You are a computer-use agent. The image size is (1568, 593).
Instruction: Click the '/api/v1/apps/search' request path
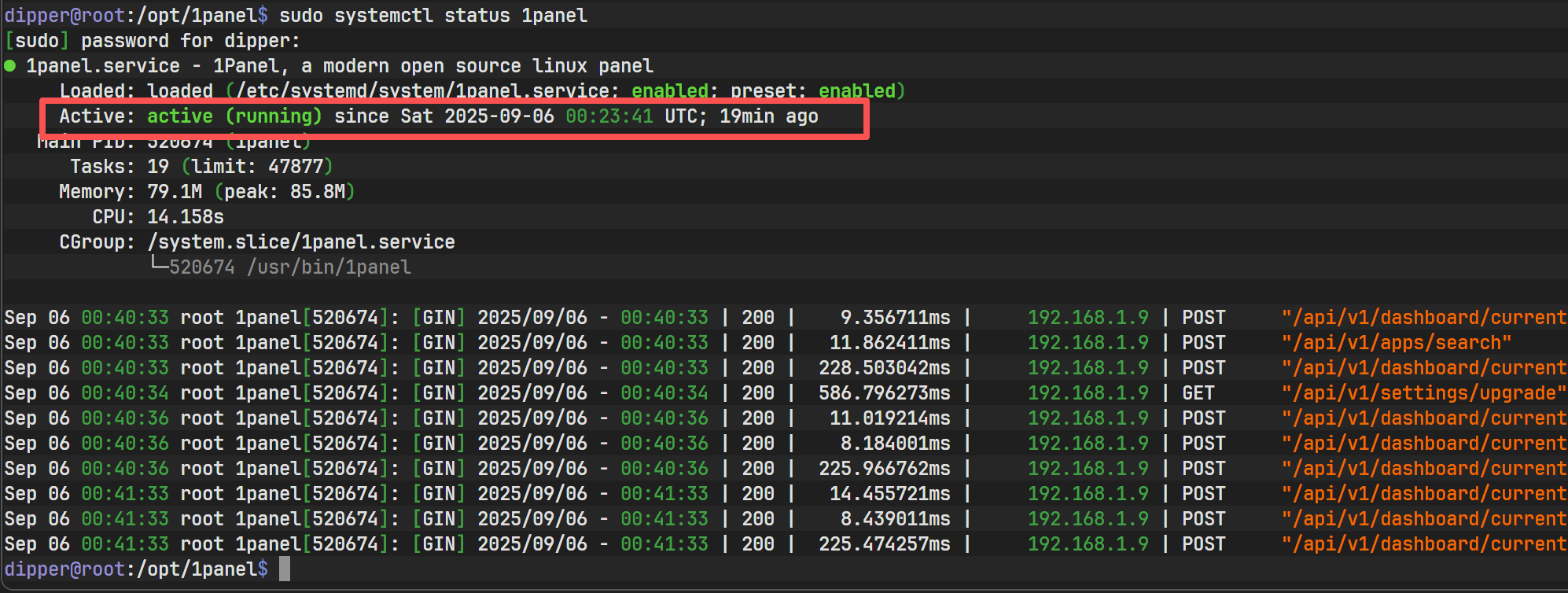1397,343
